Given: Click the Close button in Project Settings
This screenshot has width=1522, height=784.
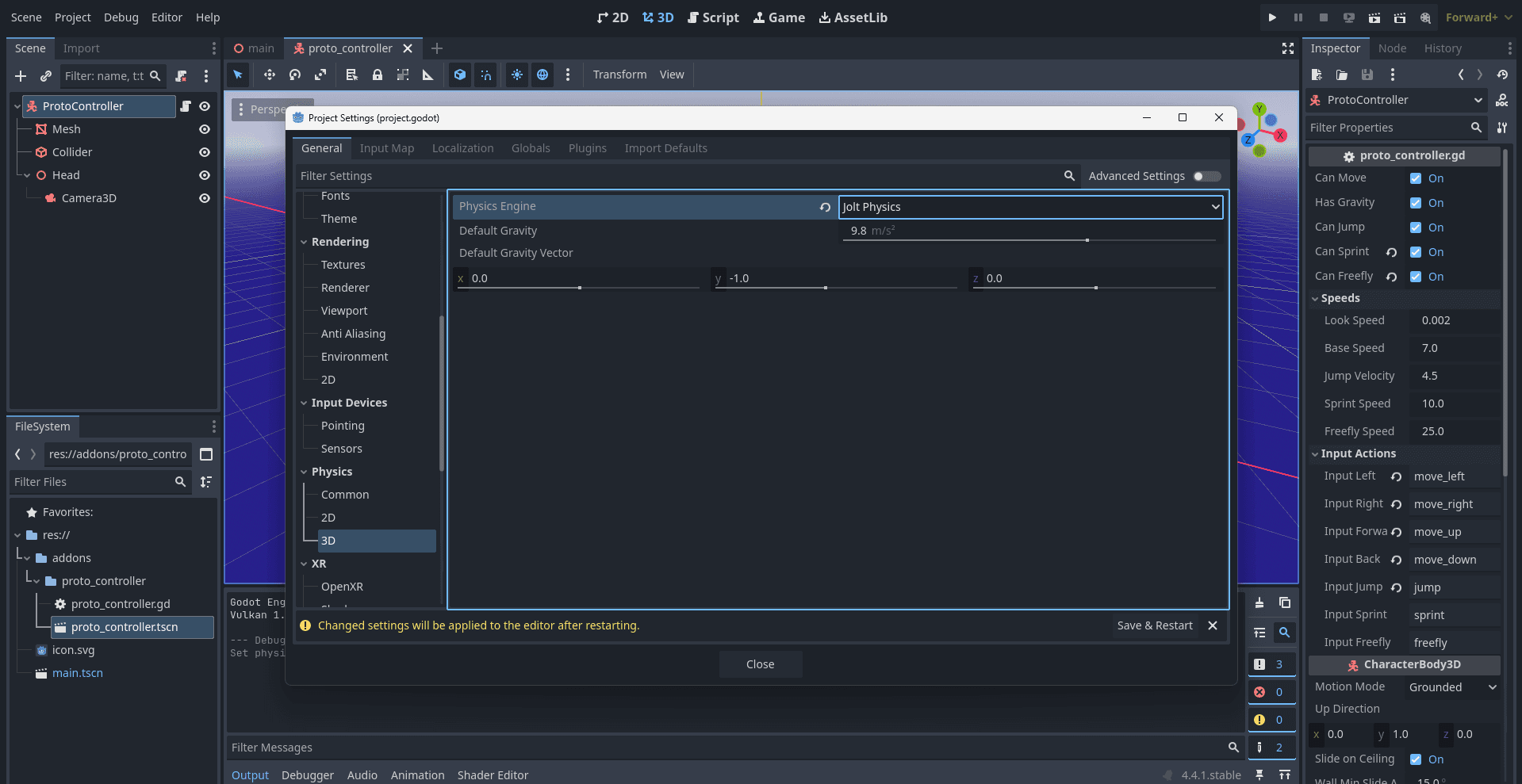Looking at the screenshot, I should coord(761,664).
